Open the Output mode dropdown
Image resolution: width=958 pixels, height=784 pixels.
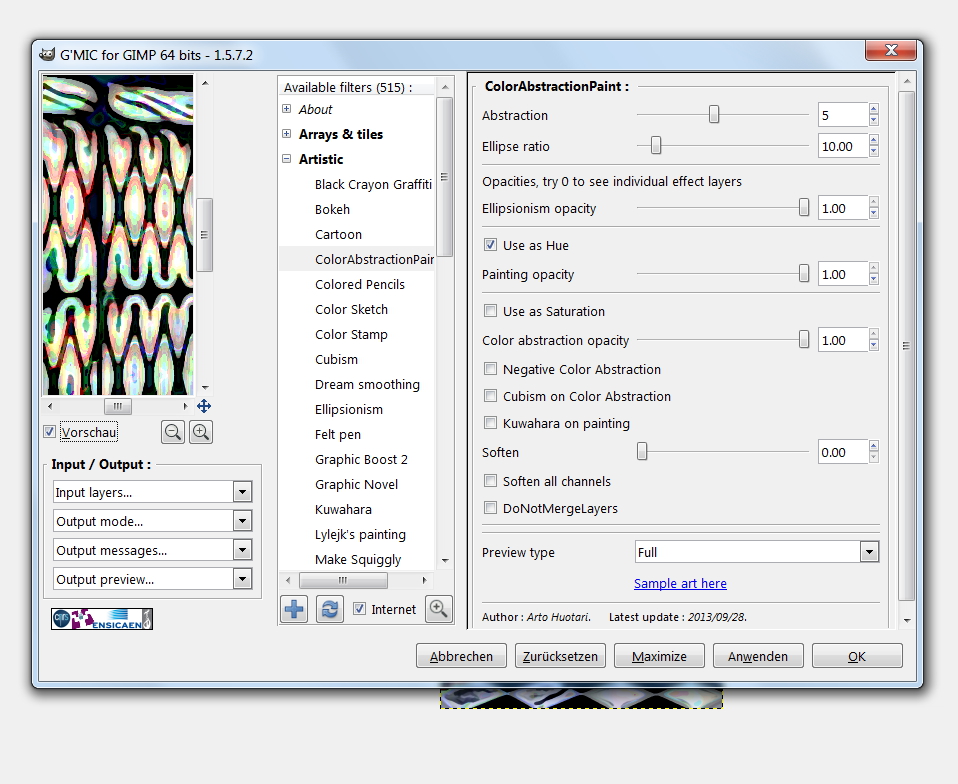click(153, 521)
